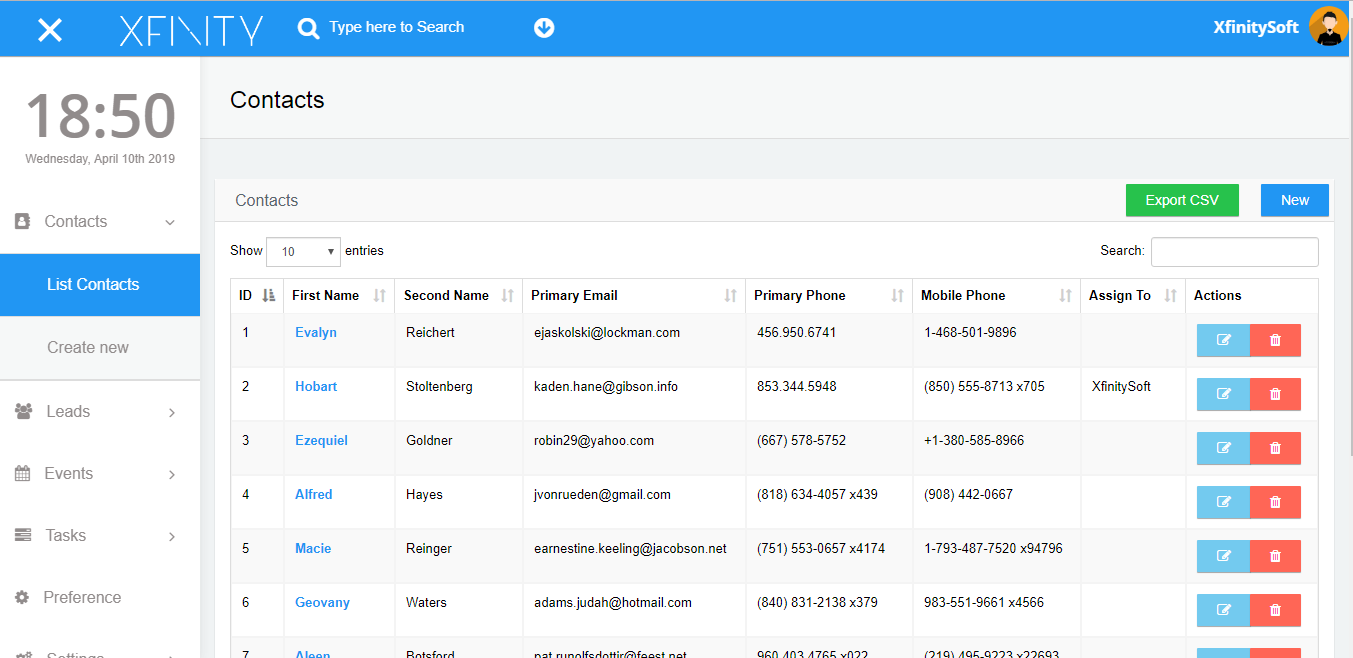Edit the Alfred Hayes row
The height and width of the screenshot is (658, 1353).
pyautogui.click(x=1223, y=502)
